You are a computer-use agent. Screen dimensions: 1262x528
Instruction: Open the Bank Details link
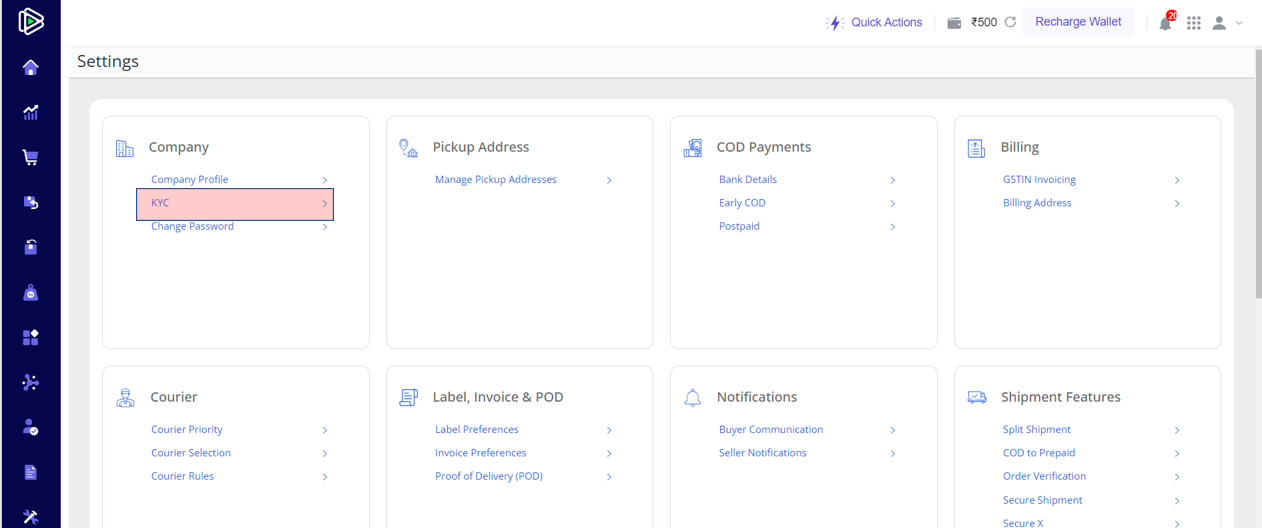tap(748, 180)
